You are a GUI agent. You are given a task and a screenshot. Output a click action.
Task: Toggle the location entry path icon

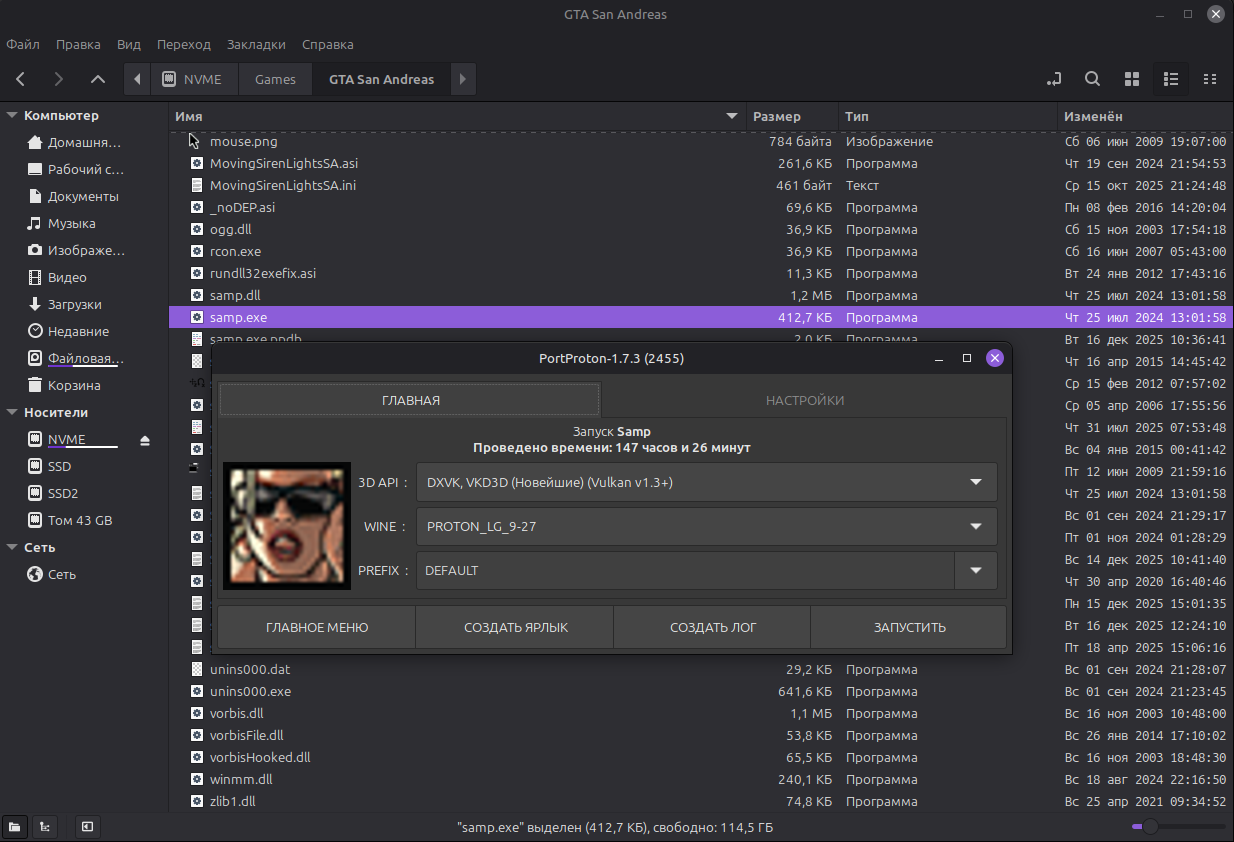(1053, 79)
